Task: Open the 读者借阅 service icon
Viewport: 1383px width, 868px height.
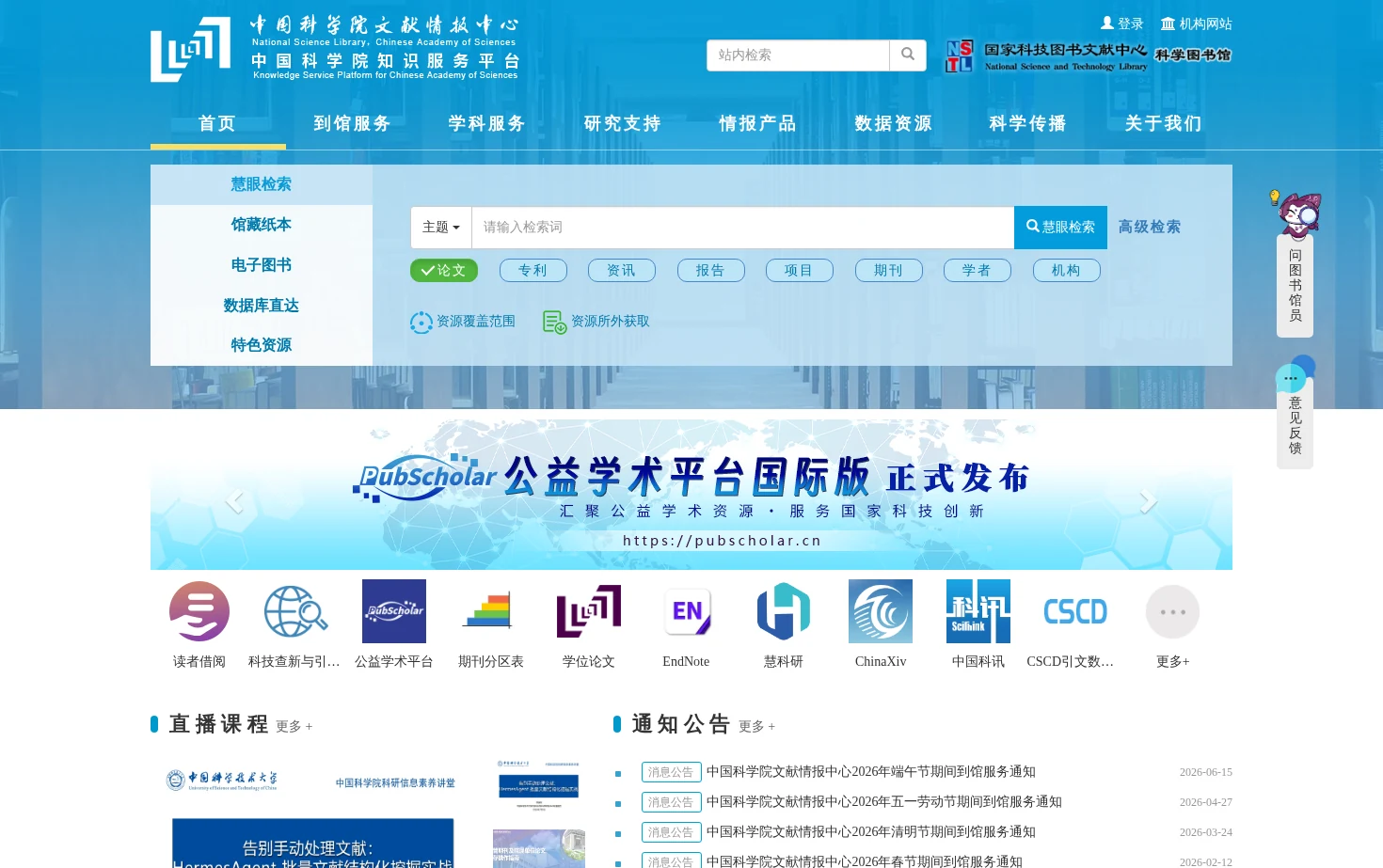Action: [x=199, y=611]
